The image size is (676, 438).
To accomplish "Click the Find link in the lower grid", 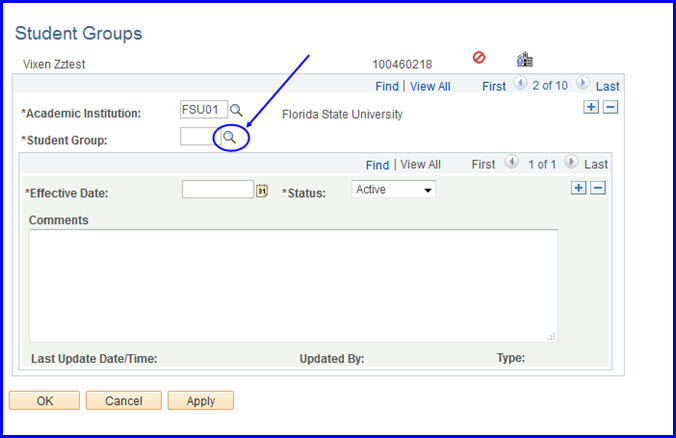I will (377, 164).
